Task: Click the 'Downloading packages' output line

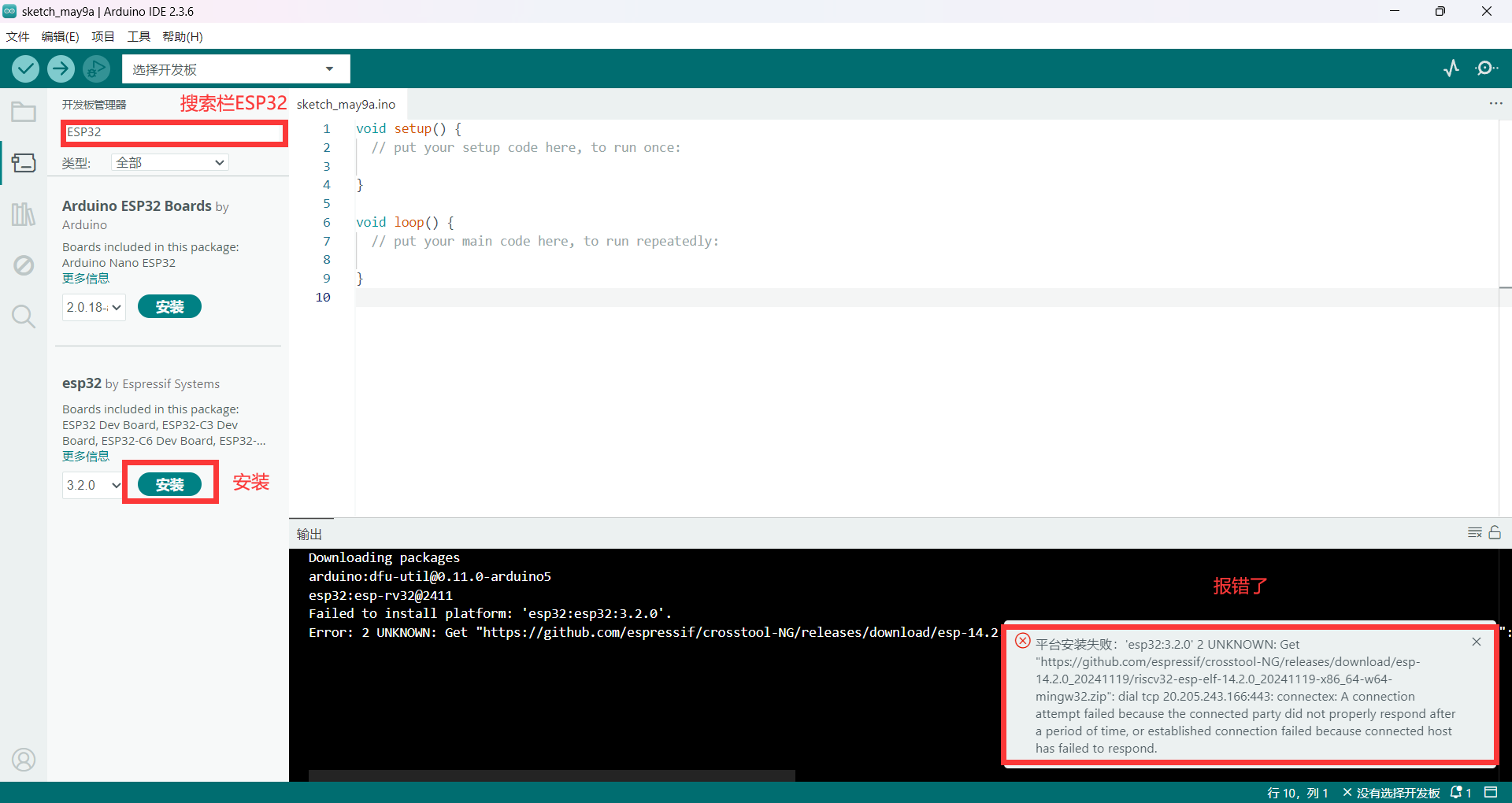Action: pos(384,557)
